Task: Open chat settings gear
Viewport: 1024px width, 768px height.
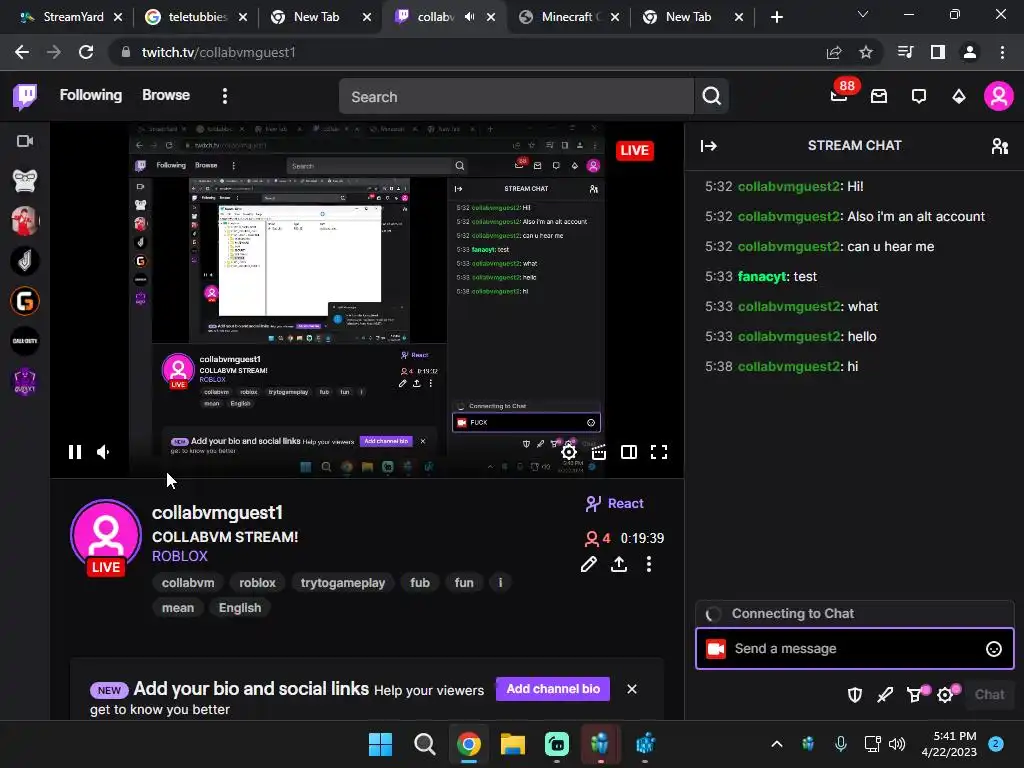Action: (946, 695)
